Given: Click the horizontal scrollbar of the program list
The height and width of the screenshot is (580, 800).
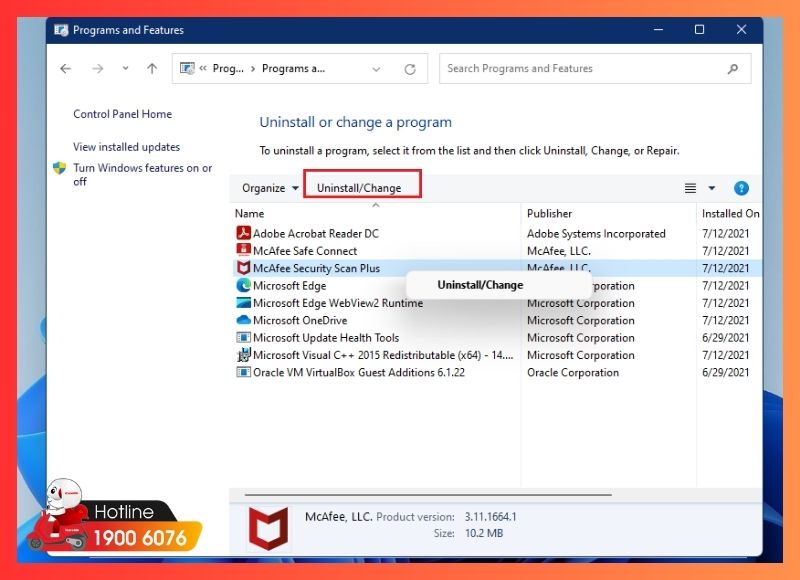Looking at the screenshot, I should pos(428,494).
